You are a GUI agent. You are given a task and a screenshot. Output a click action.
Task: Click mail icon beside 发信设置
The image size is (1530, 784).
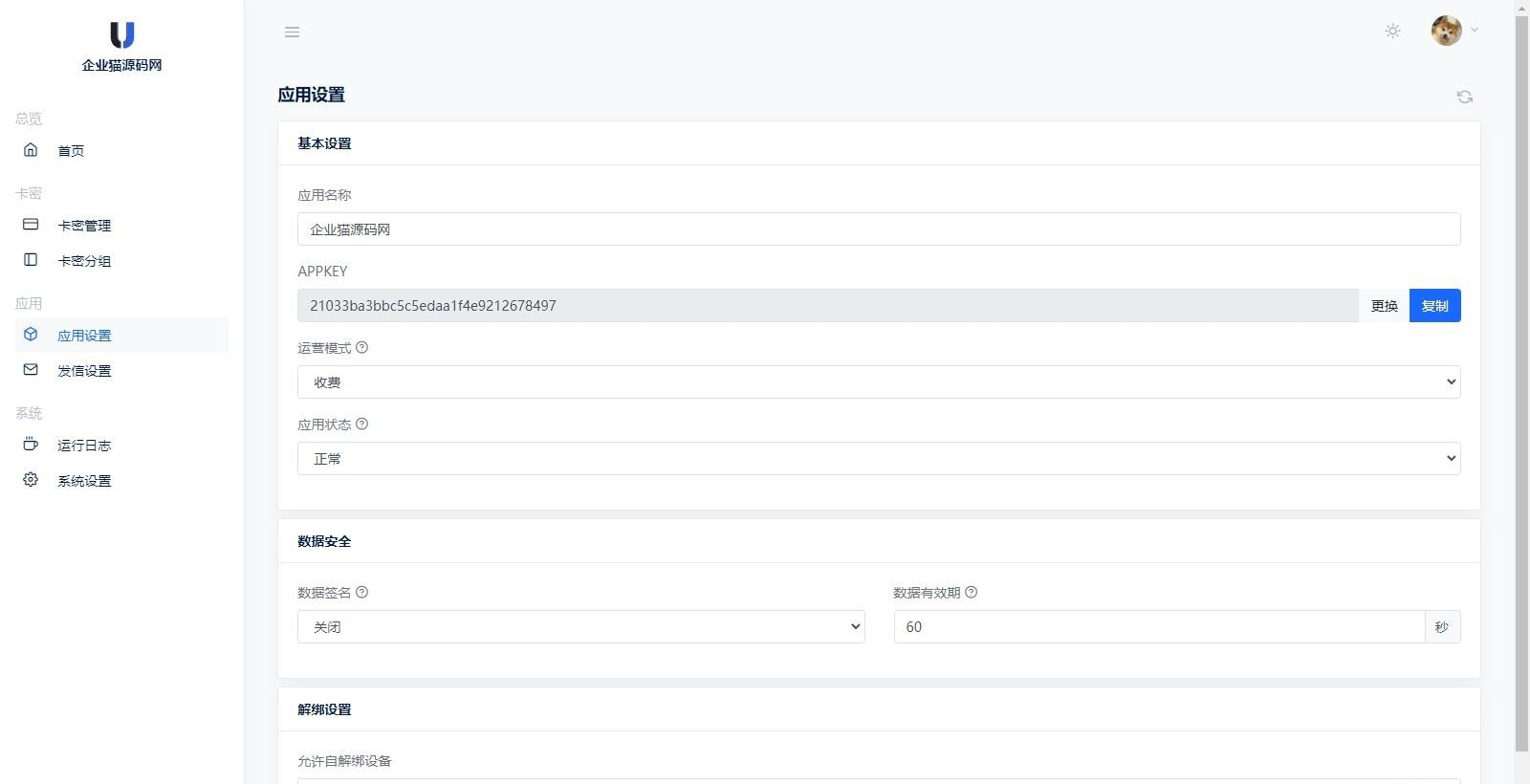(31, 370)
